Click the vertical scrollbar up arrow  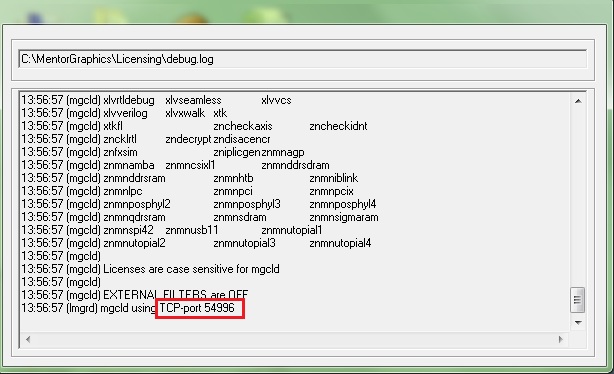tap(578, 101)
